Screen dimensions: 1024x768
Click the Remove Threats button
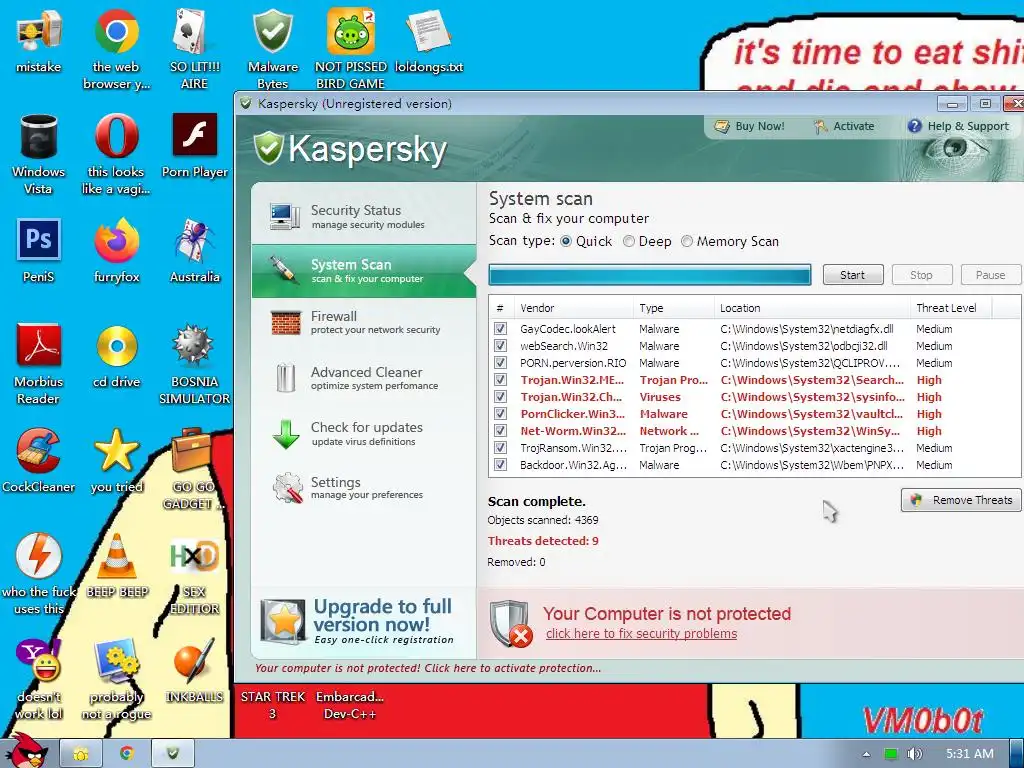(x=961, y=500)
